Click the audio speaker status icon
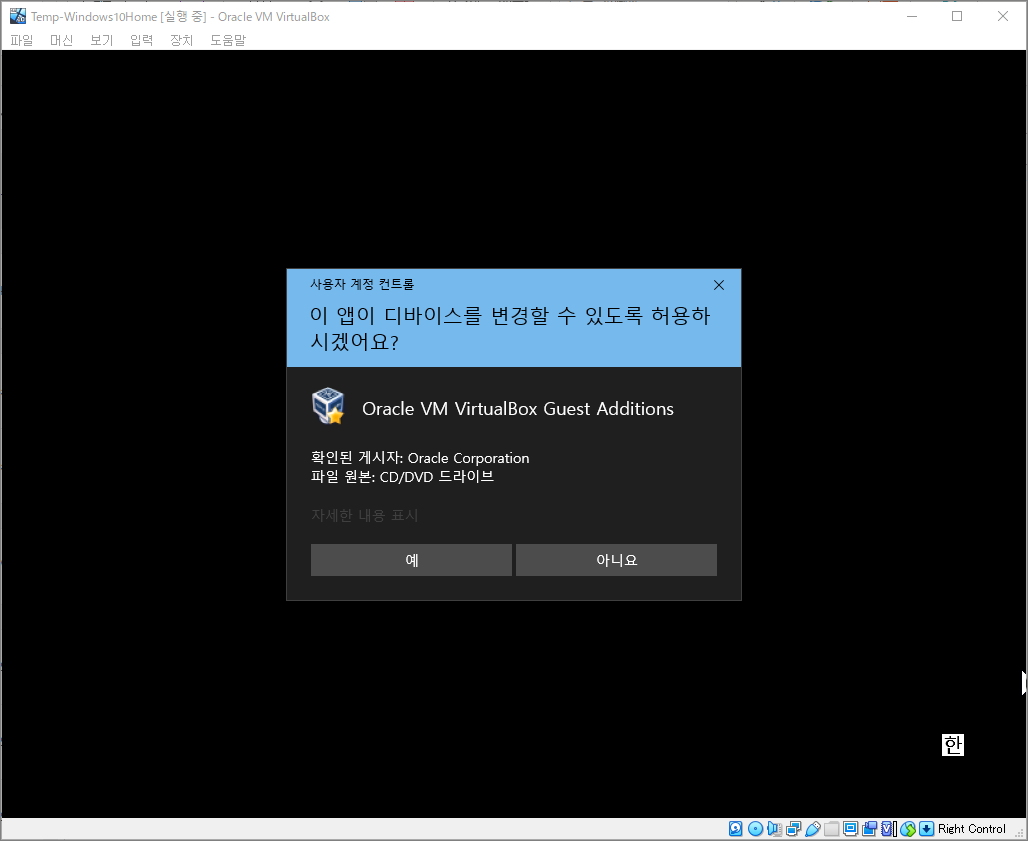 tap(774, 829)
